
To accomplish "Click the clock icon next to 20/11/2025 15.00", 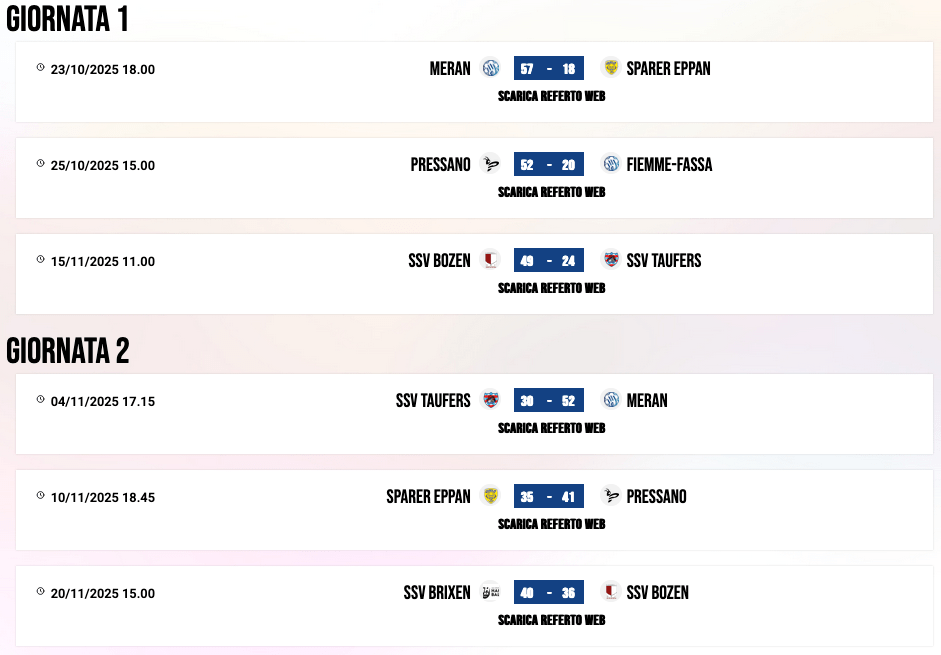I will (41, 592).
